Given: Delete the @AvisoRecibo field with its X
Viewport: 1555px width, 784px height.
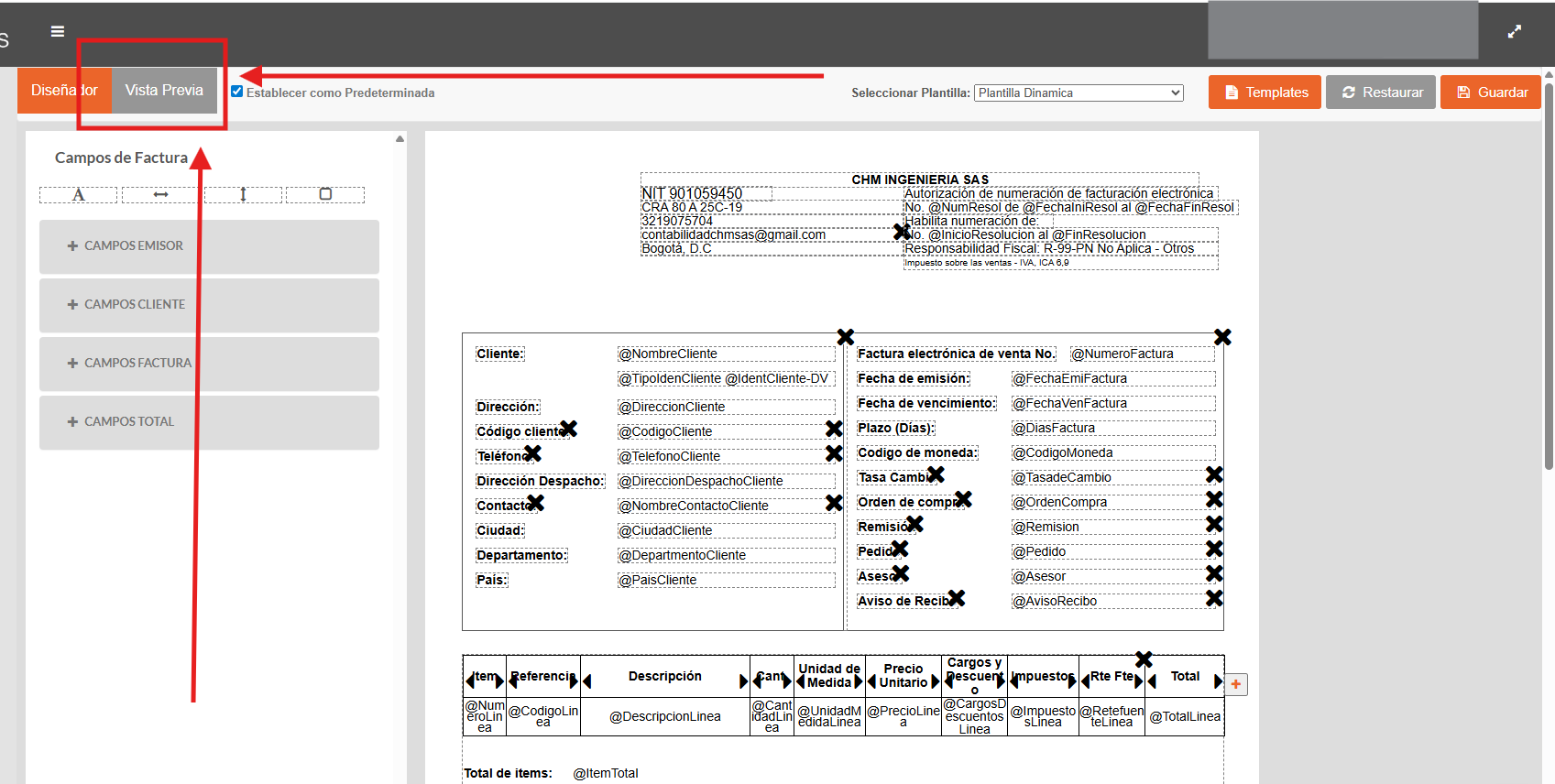Looking at the screenshot, I should pyautogui.click(x=1214, y=598).
